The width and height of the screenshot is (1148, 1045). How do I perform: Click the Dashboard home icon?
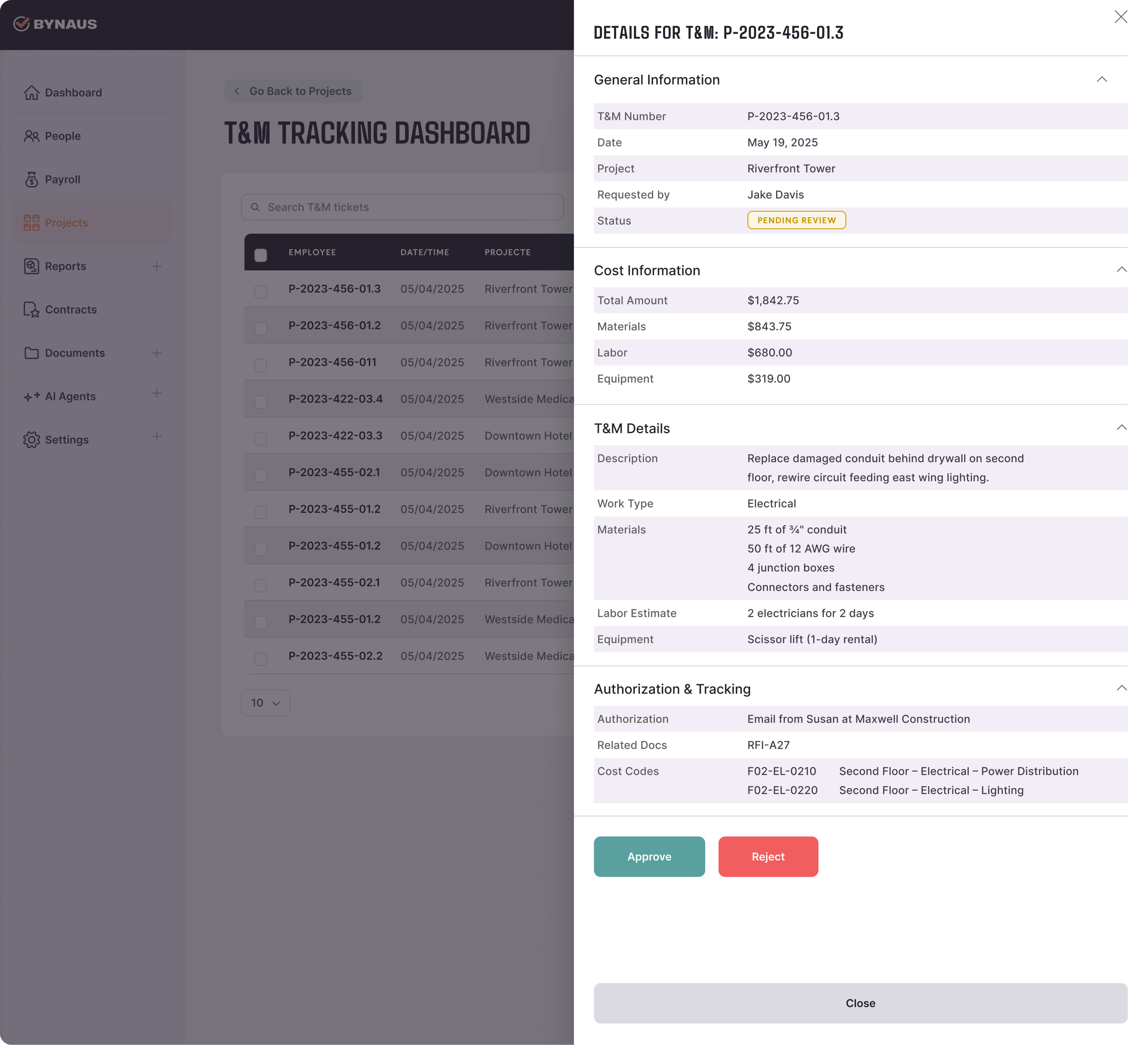31,92
